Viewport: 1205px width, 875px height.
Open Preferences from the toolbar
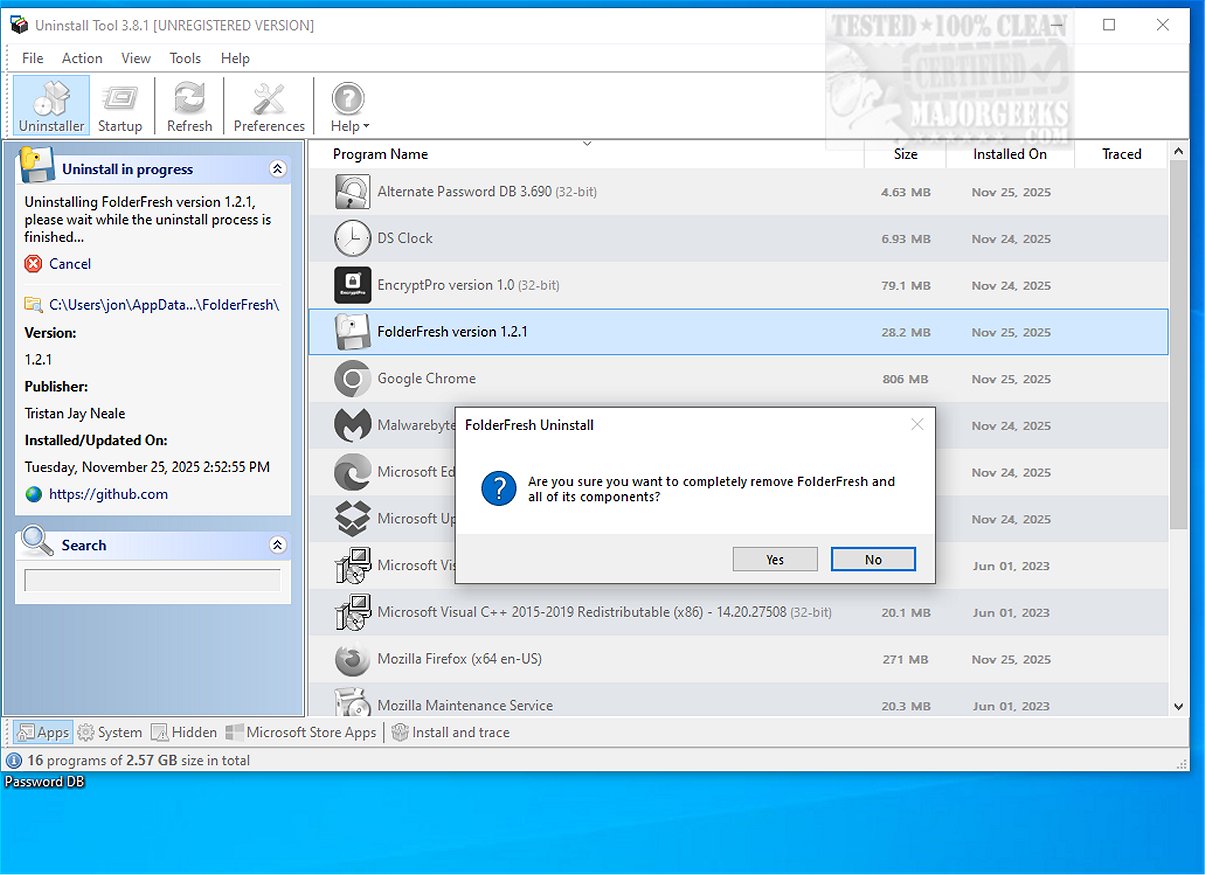tap(269, 106)
